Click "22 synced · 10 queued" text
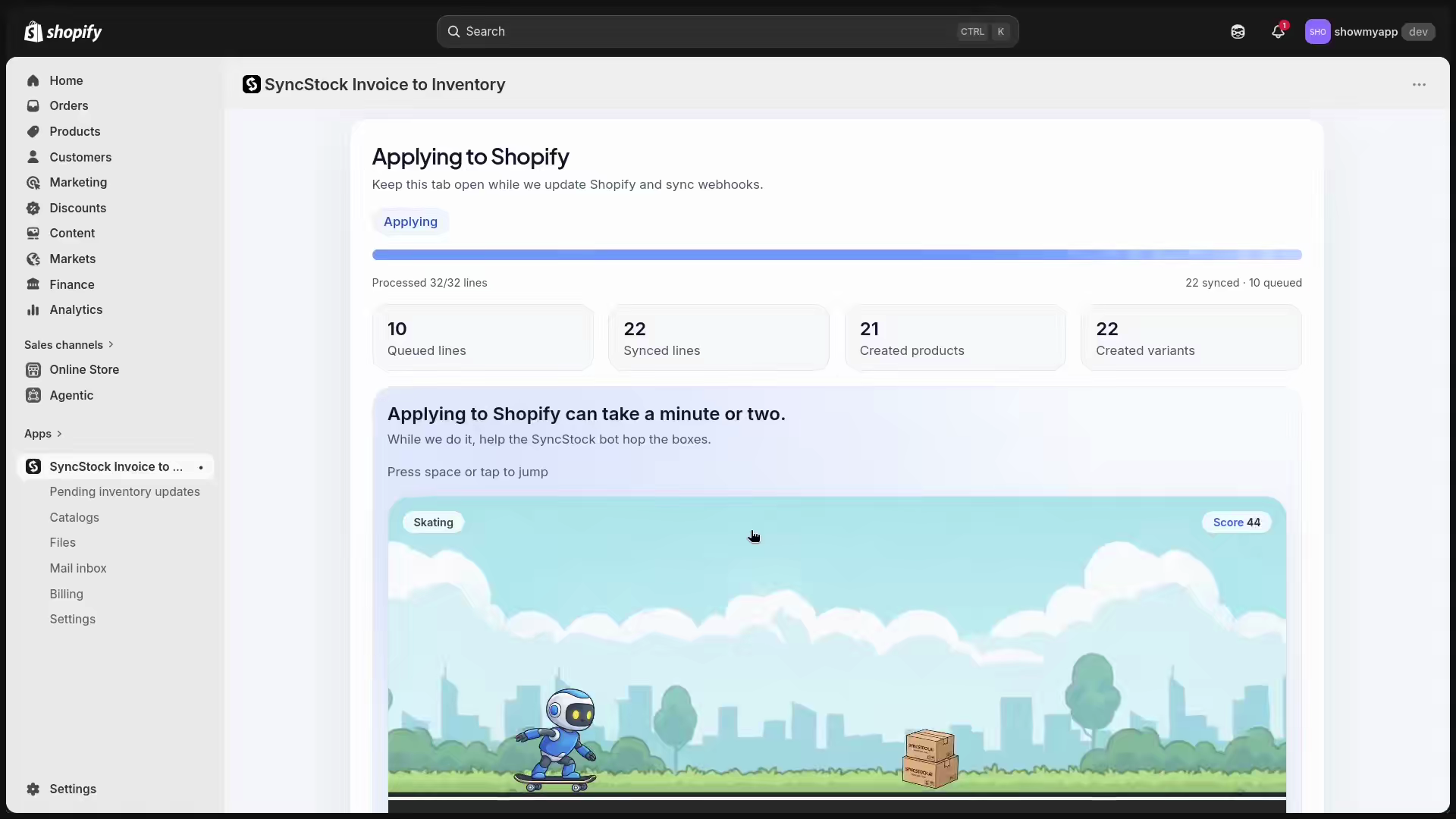 [1243, 283]
